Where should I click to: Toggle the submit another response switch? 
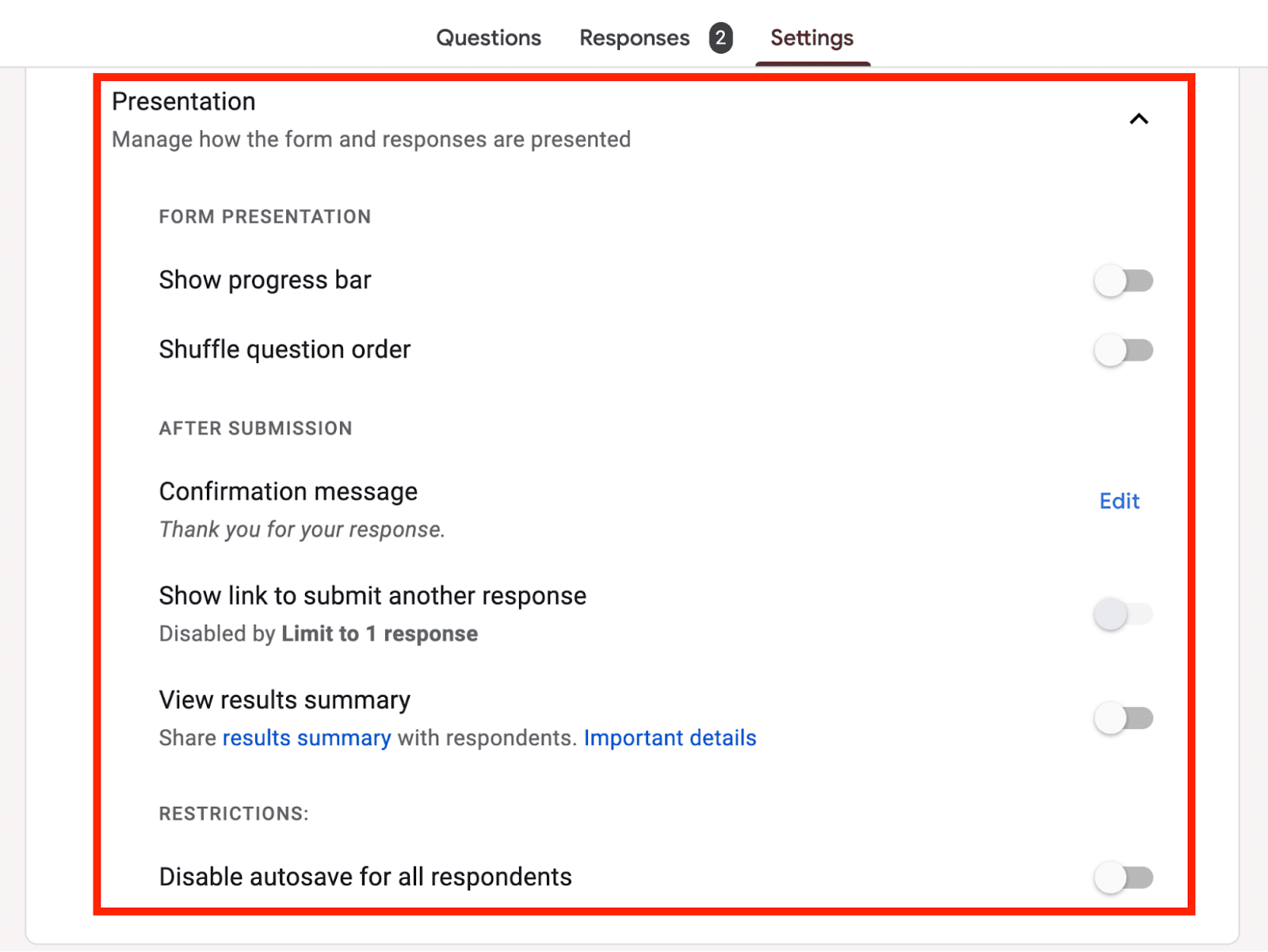pos(1123,614)
